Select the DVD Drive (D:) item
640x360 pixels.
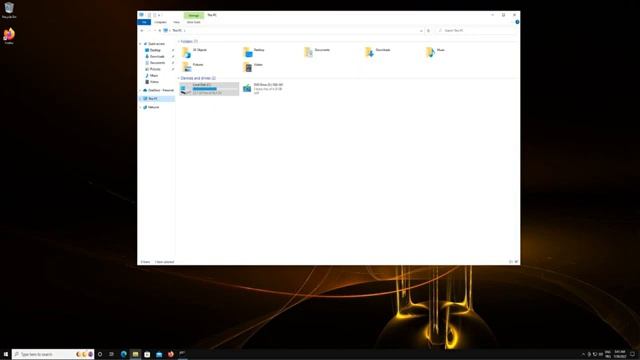[263, 89]
